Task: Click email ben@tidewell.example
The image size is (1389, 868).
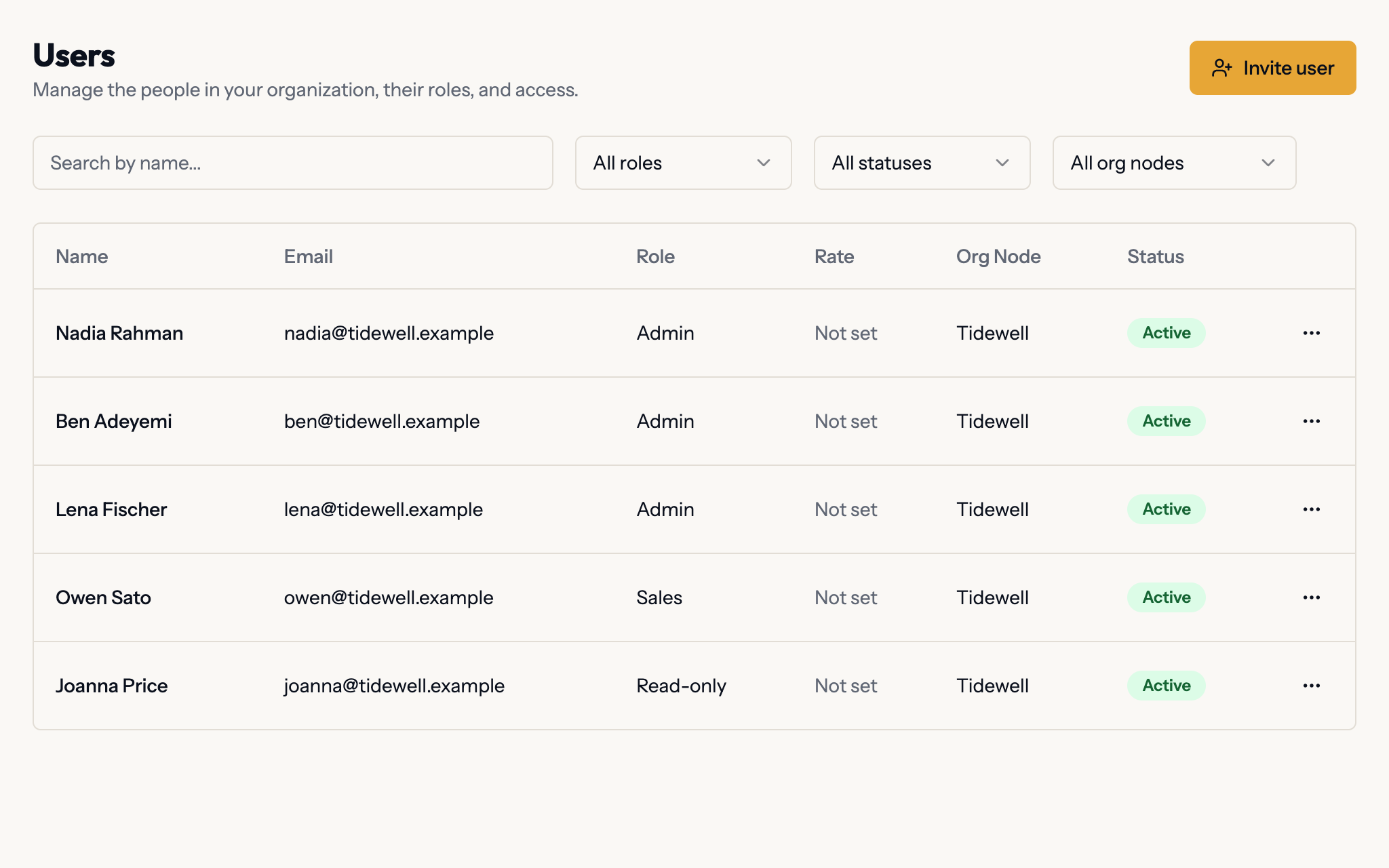Action: pyautogui.click(x=382, y=421)
